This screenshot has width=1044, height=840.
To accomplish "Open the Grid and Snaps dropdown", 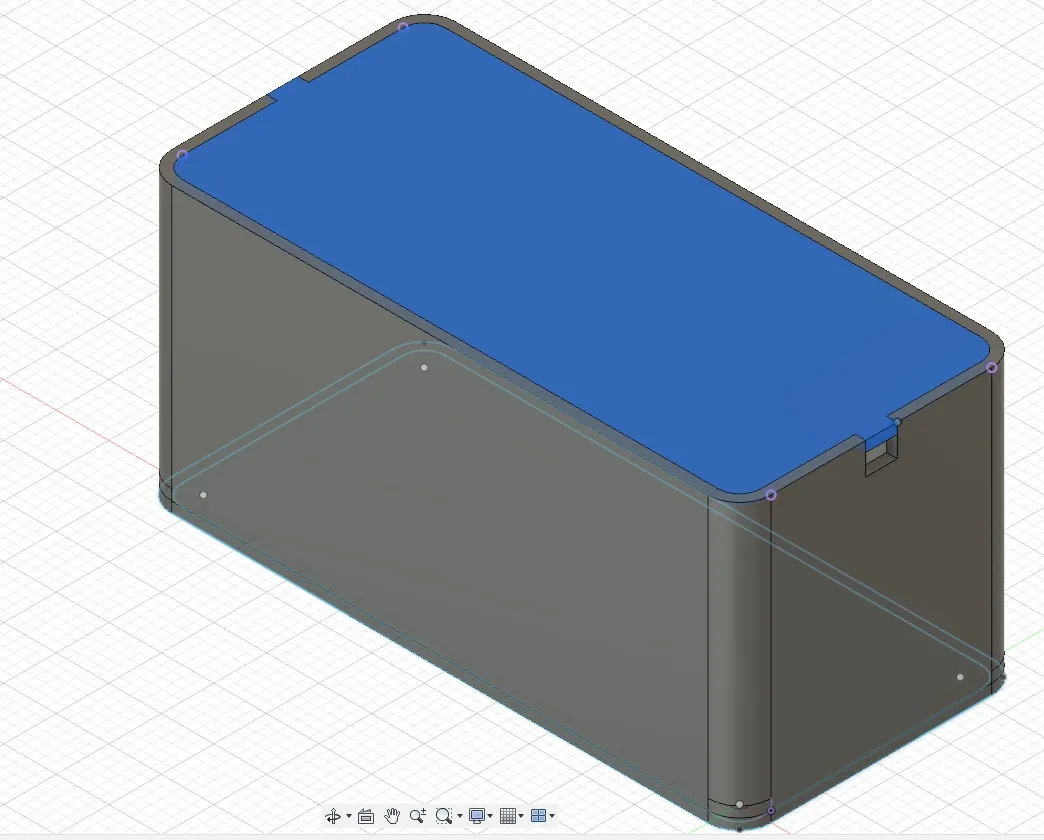I will (x=521, y=816).
